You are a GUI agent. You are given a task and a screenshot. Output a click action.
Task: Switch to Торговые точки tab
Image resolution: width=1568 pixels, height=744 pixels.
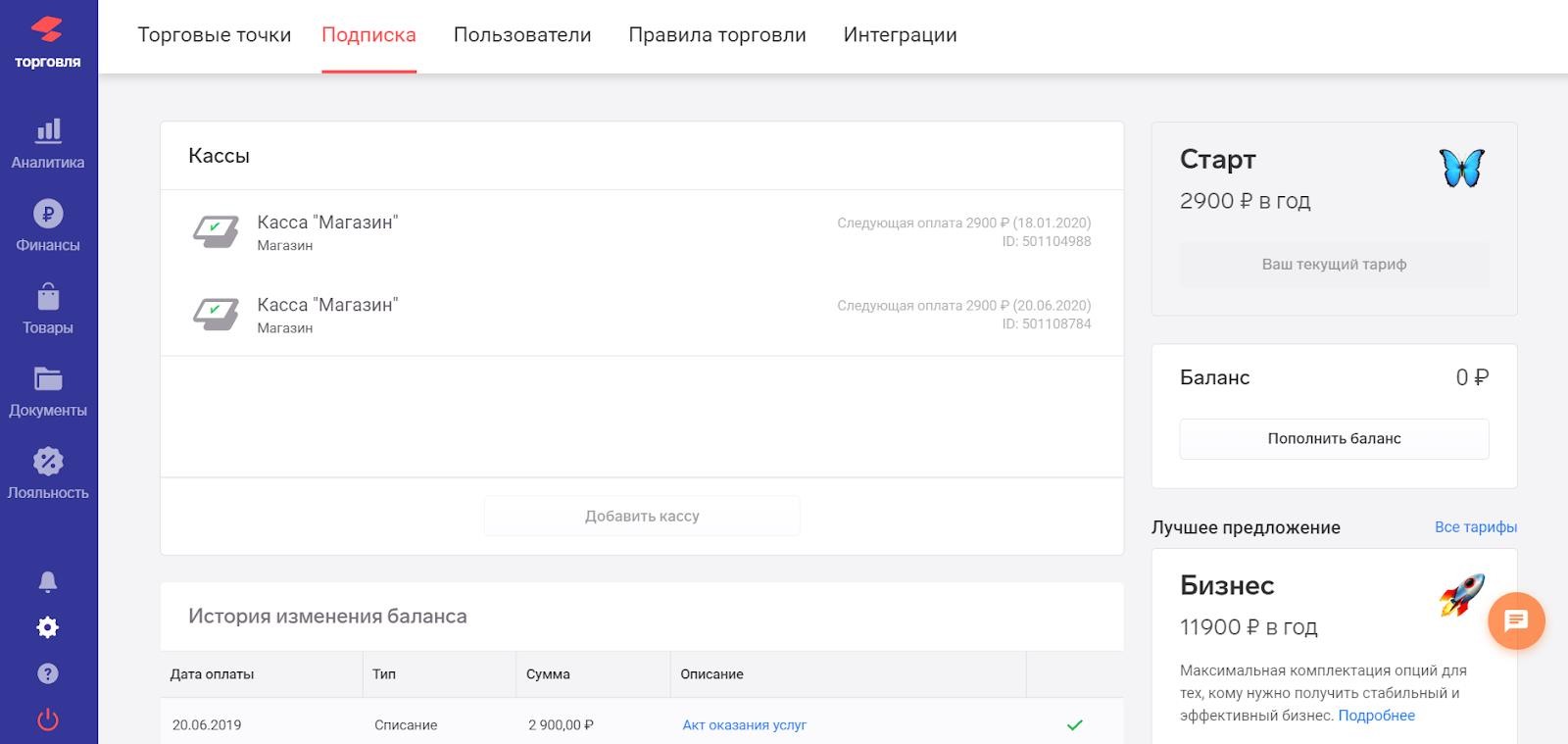pyautogui.click(x=215, y=35)
